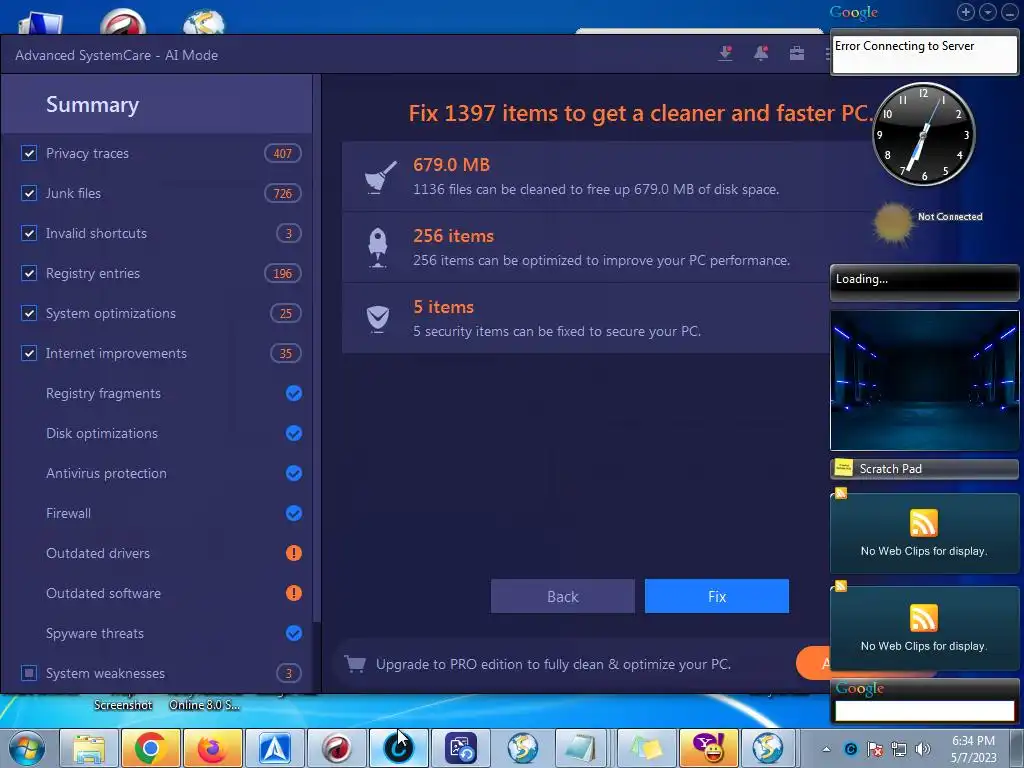The width and height of the screenshot is (1024, 768).
Task: Open the Scratch Pad gadget
Action: [924, 468]
